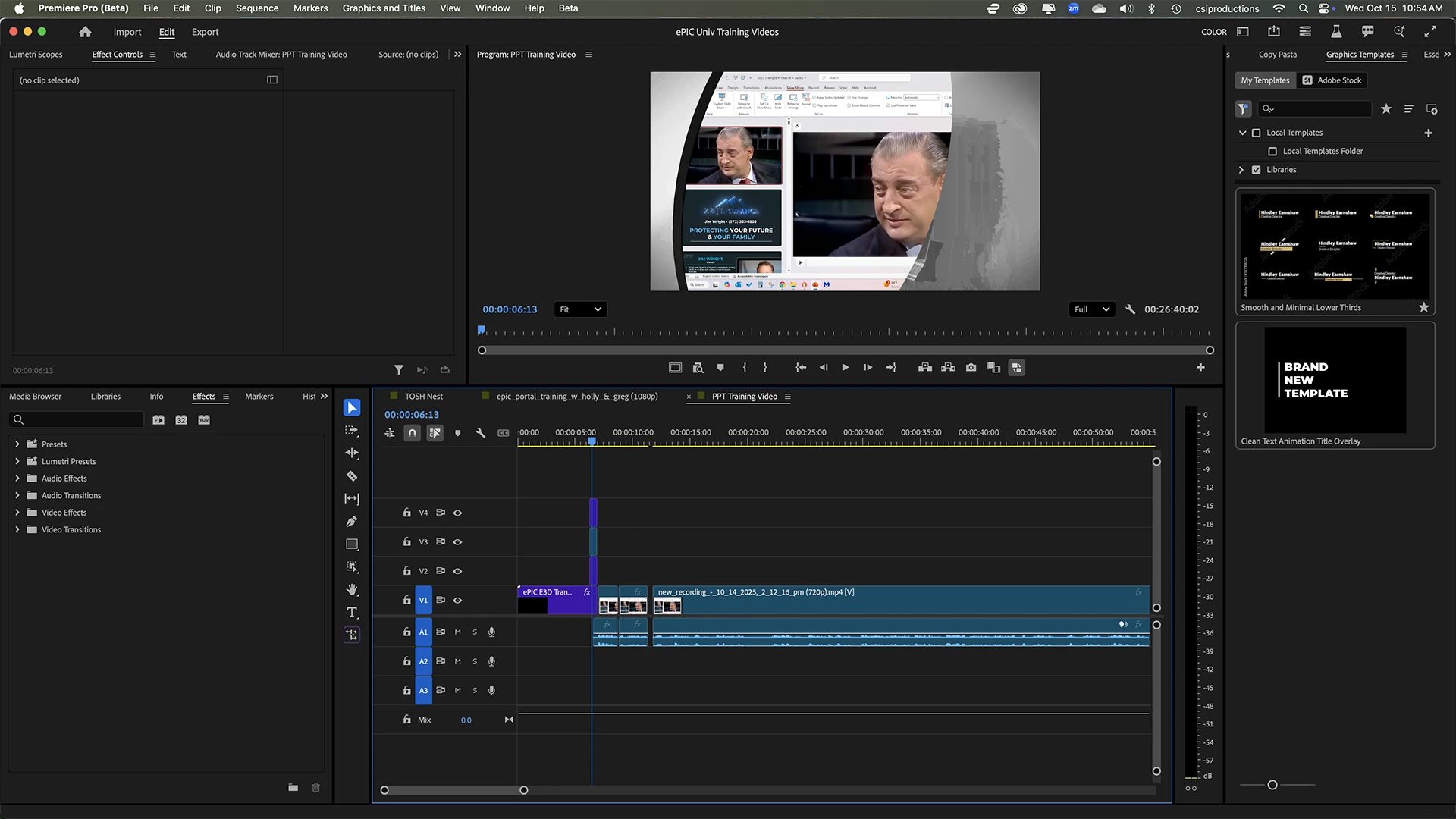1456x819 pixels.
Task: Select the Type tool
Action: [352, 613]
